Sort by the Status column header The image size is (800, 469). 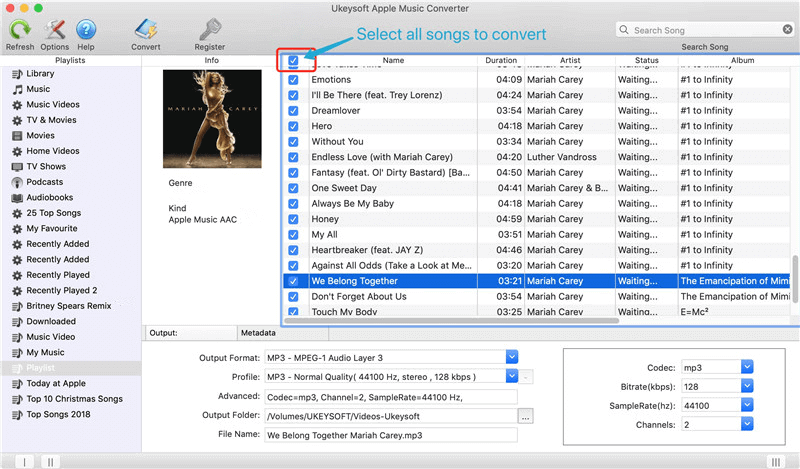point(646,60)
